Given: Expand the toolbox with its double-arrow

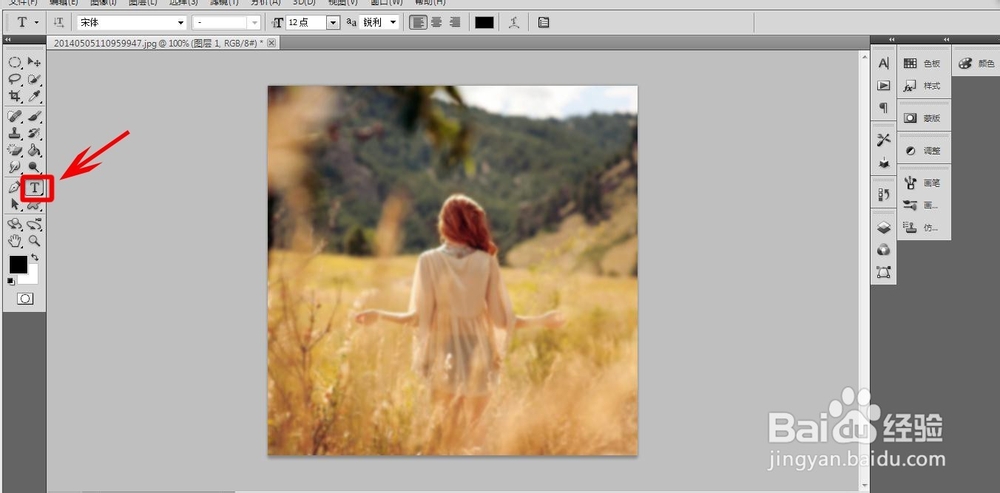Looking at the screenshot, I should 8,40.
